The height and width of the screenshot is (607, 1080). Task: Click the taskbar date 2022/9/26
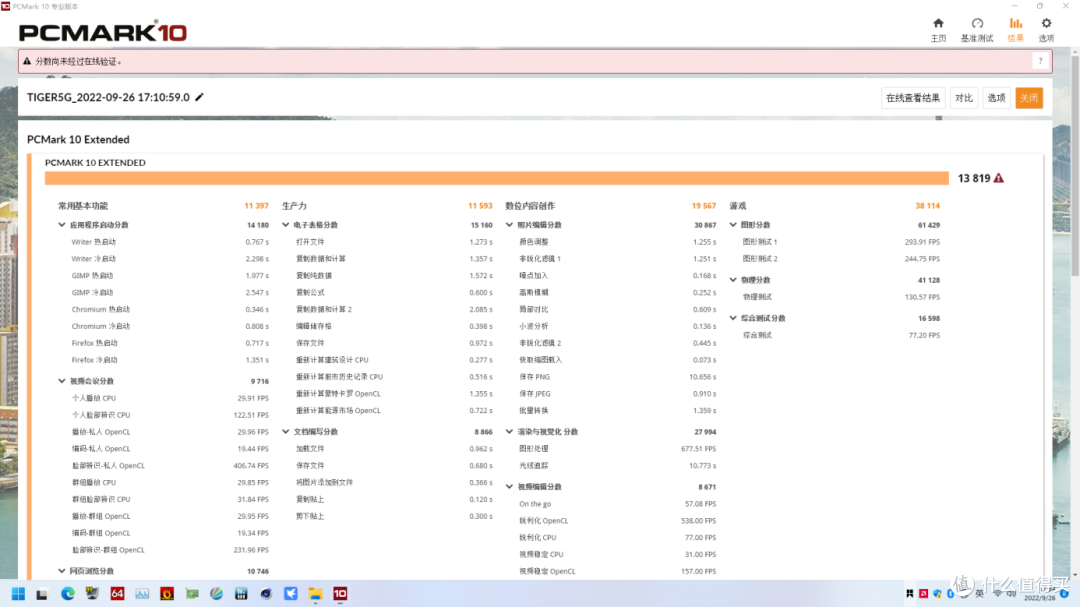pyautogui.click(x=1039, y=598)
